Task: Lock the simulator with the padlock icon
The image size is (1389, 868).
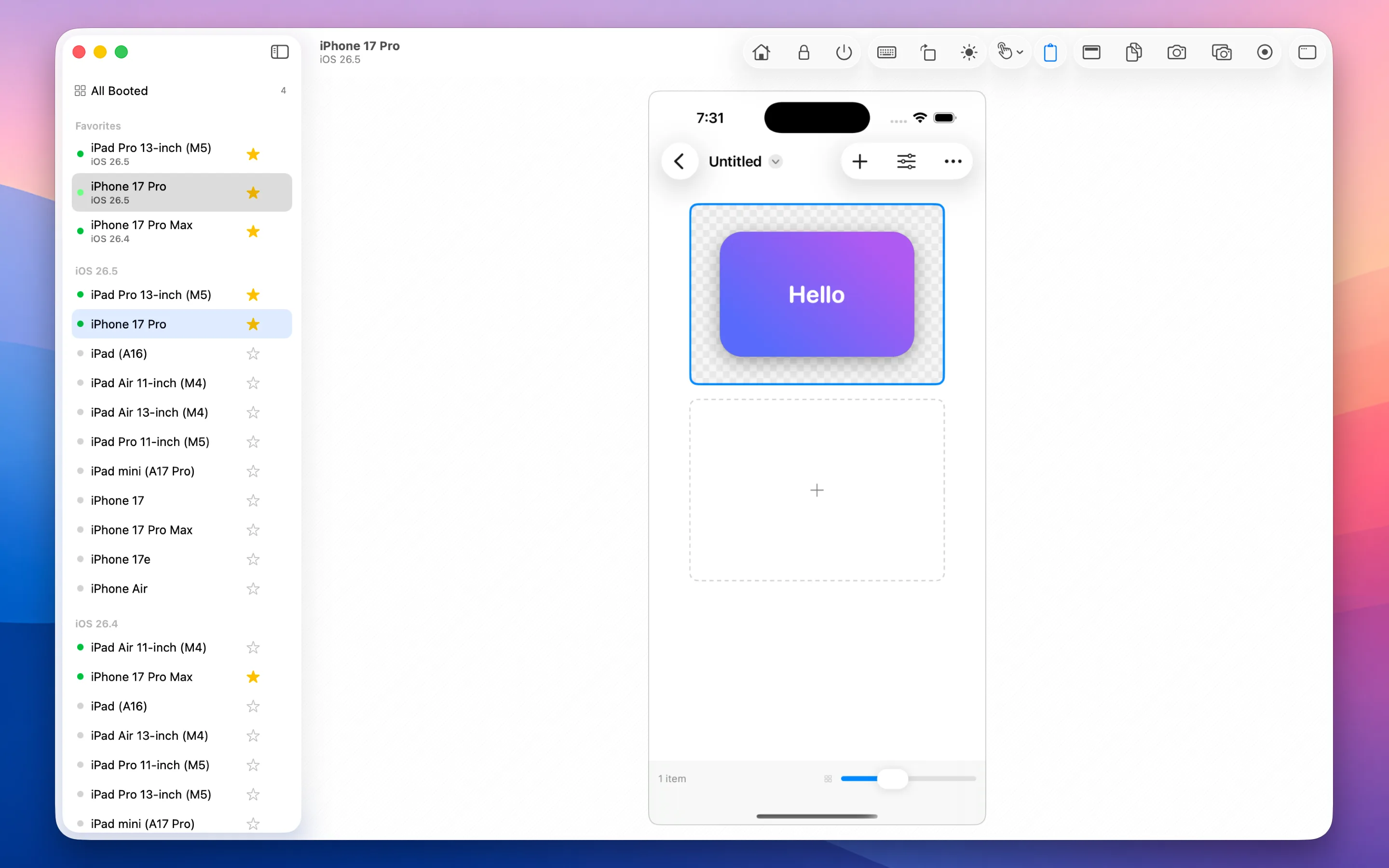Action: (x=803, y=52)
